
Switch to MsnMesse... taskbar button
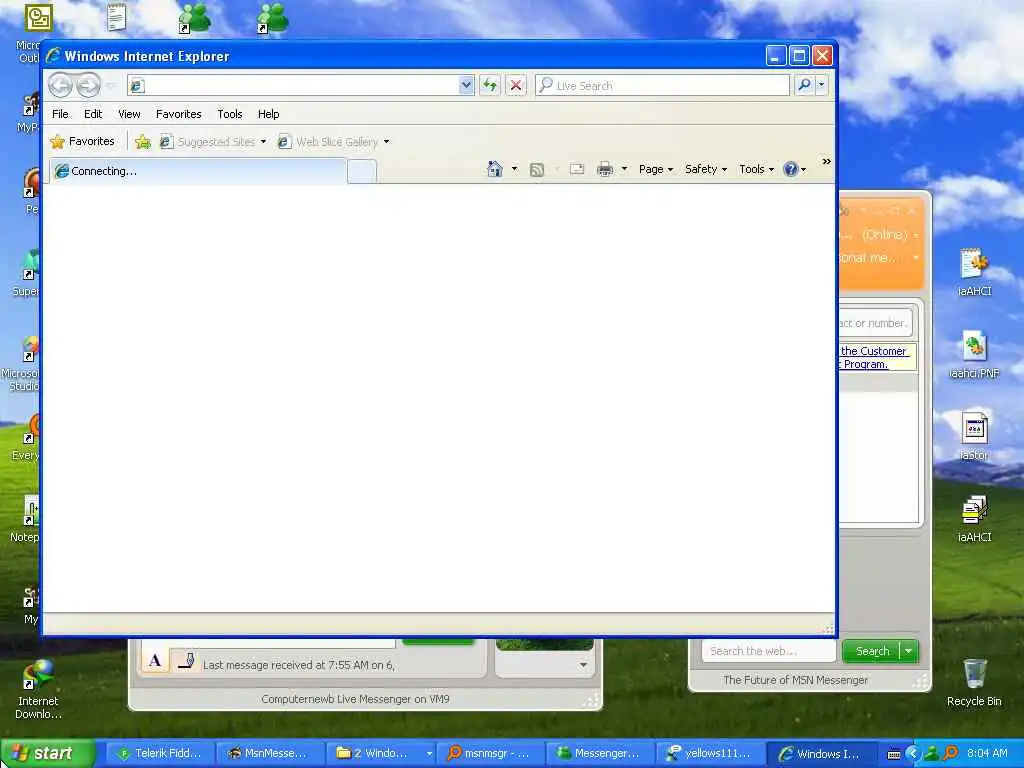(x=268, y=754)
